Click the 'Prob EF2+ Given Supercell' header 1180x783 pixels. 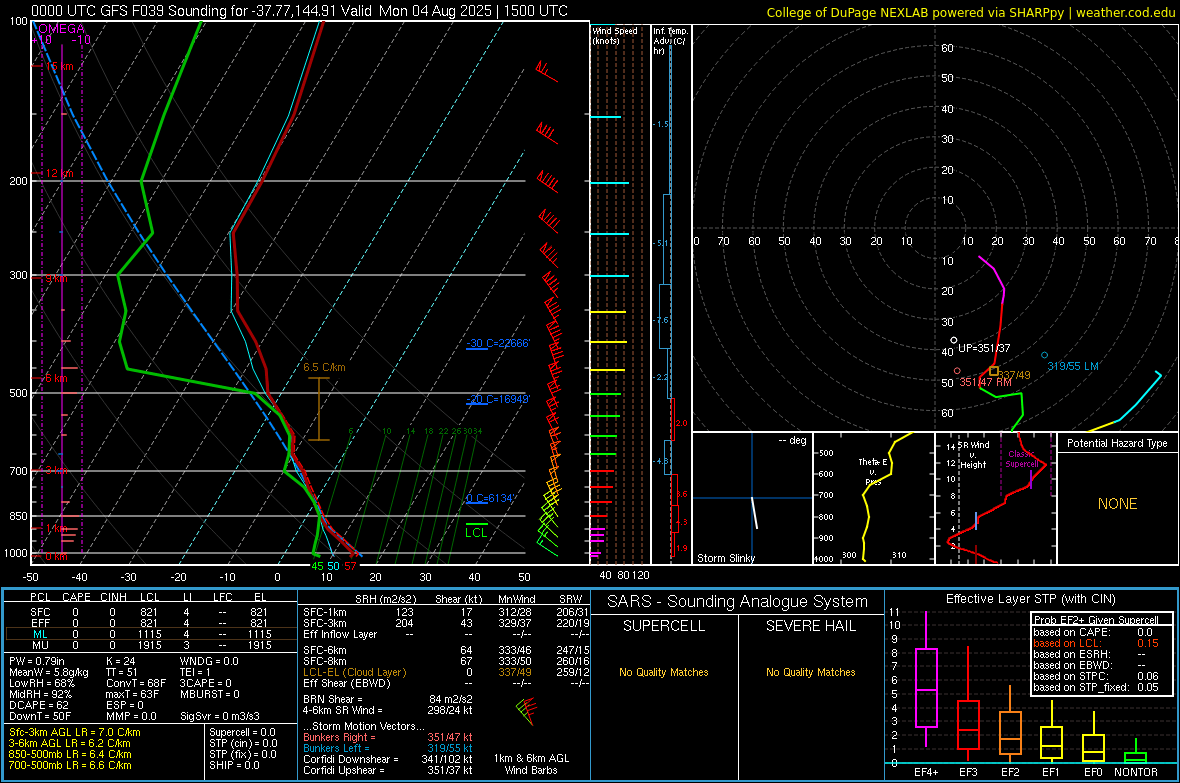1096,620
